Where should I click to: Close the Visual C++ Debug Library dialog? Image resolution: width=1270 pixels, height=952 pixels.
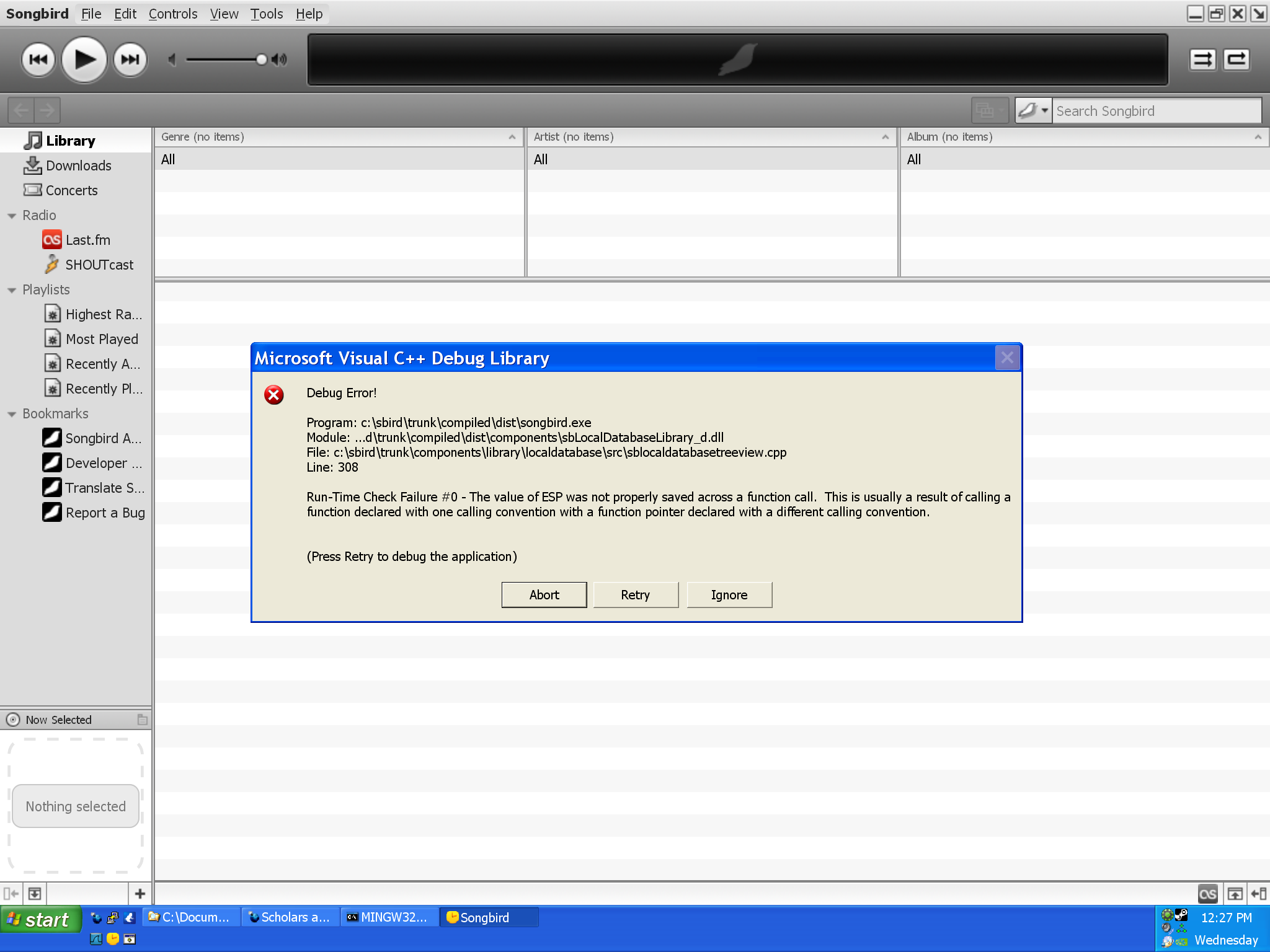click(1007, 358)
